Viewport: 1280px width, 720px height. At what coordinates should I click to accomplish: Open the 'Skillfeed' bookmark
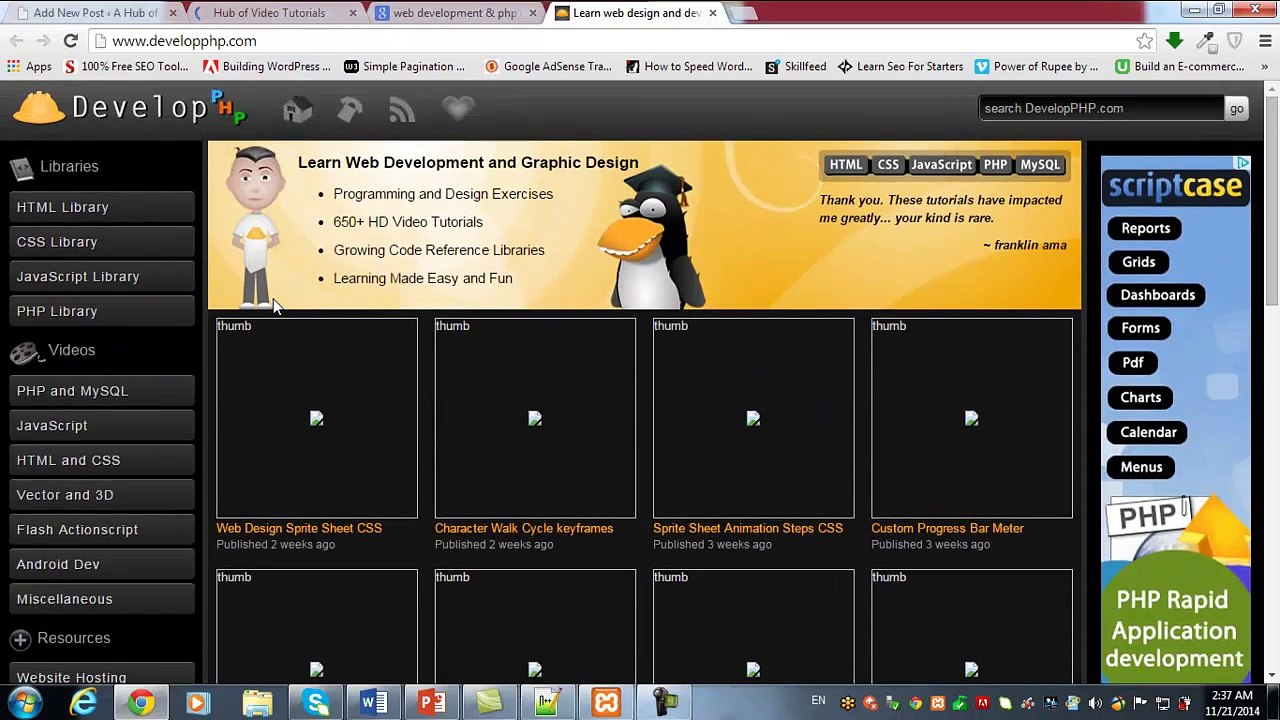(795, 66)
